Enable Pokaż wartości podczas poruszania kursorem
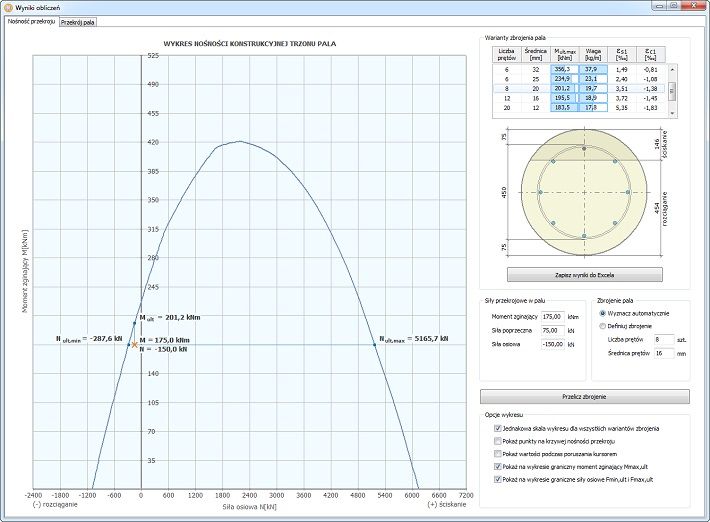 498,454
